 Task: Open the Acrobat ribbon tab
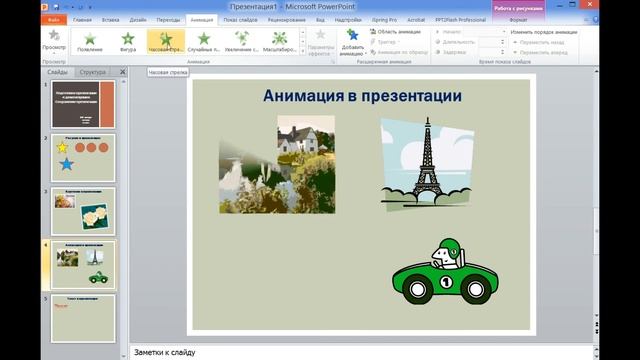click(x=416, y=20)
